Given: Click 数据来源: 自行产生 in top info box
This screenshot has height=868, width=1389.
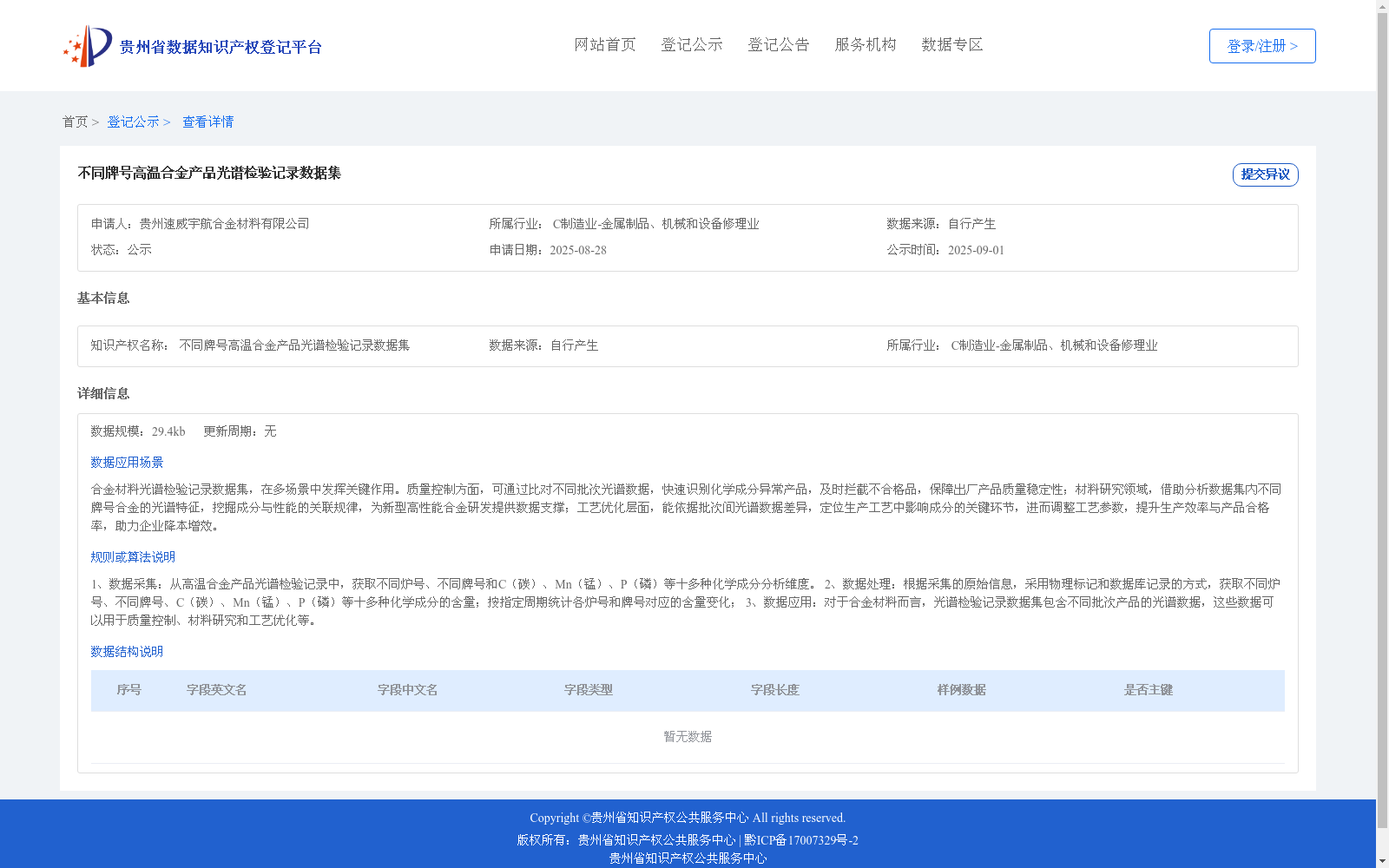Looking at the screenshot, I should point(941,224).
